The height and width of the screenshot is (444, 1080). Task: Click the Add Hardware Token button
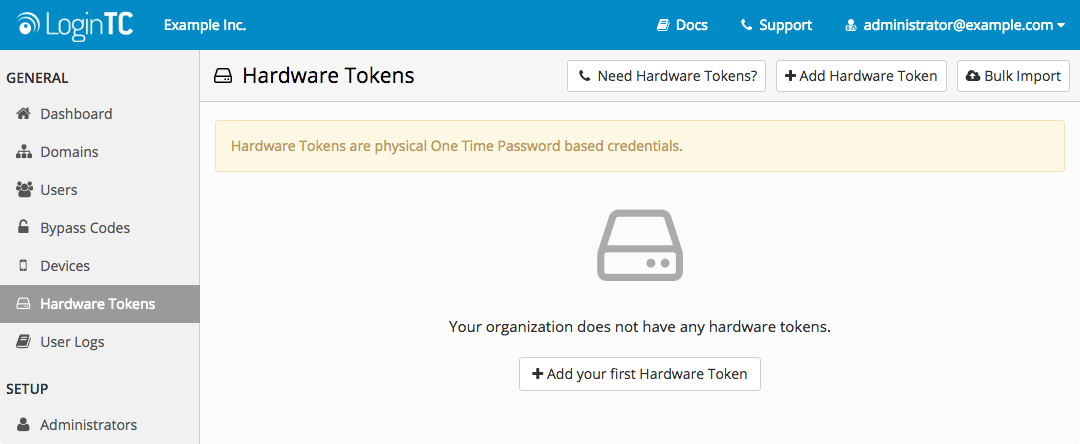(x=861, y=76)
